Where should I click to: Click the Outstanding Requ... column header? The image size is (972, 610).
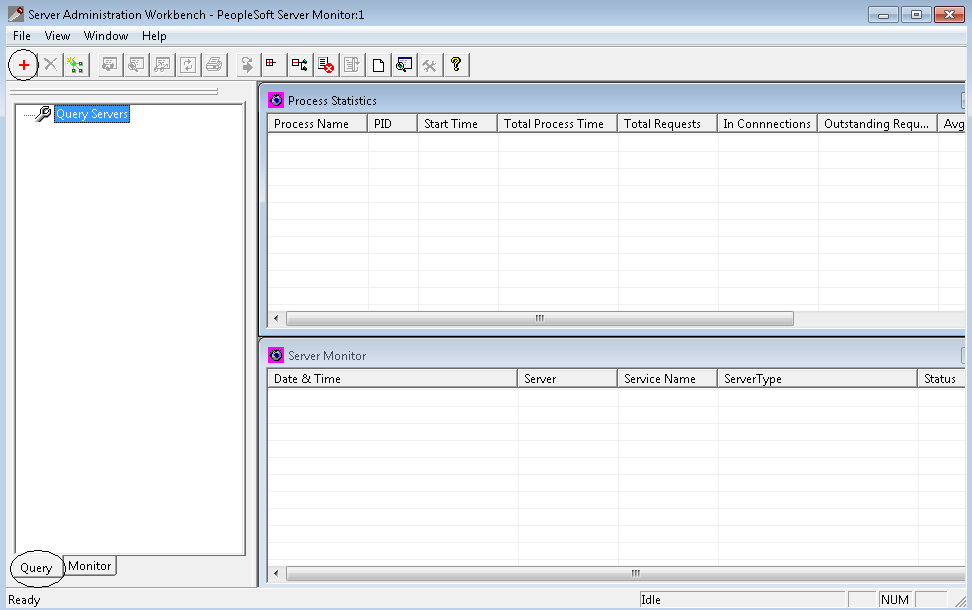click(x=878, y=124)
